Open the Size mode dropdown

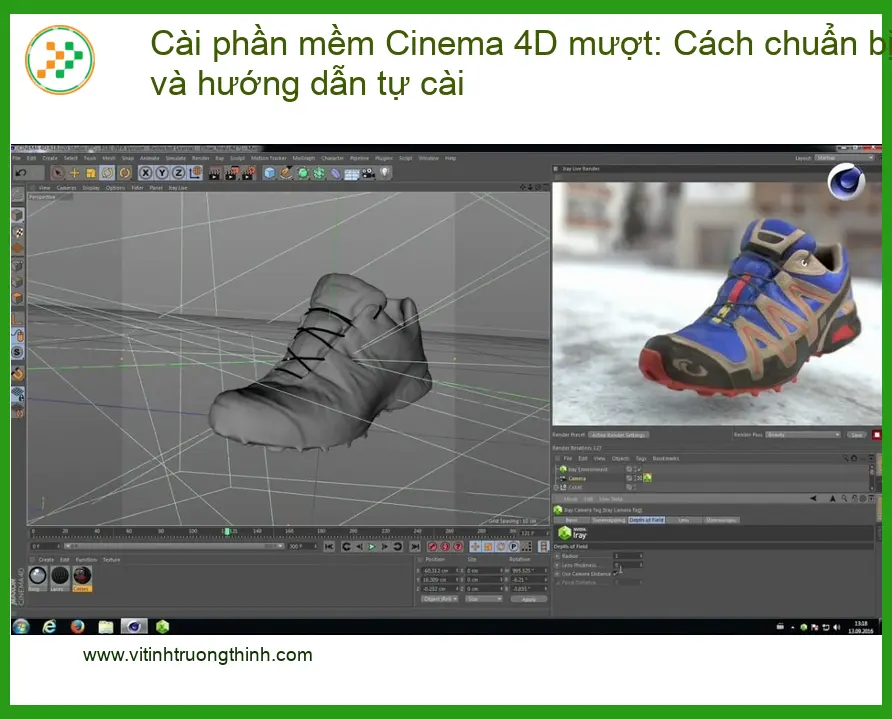(484, 599)
